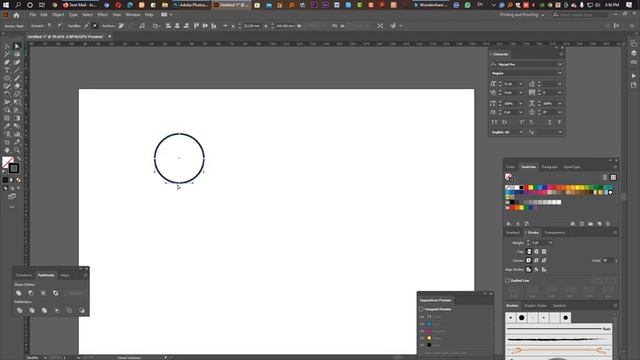Select Projecting Cap in Stroke panel
This screenshot has width=640, height=360.
coord(544,251)
